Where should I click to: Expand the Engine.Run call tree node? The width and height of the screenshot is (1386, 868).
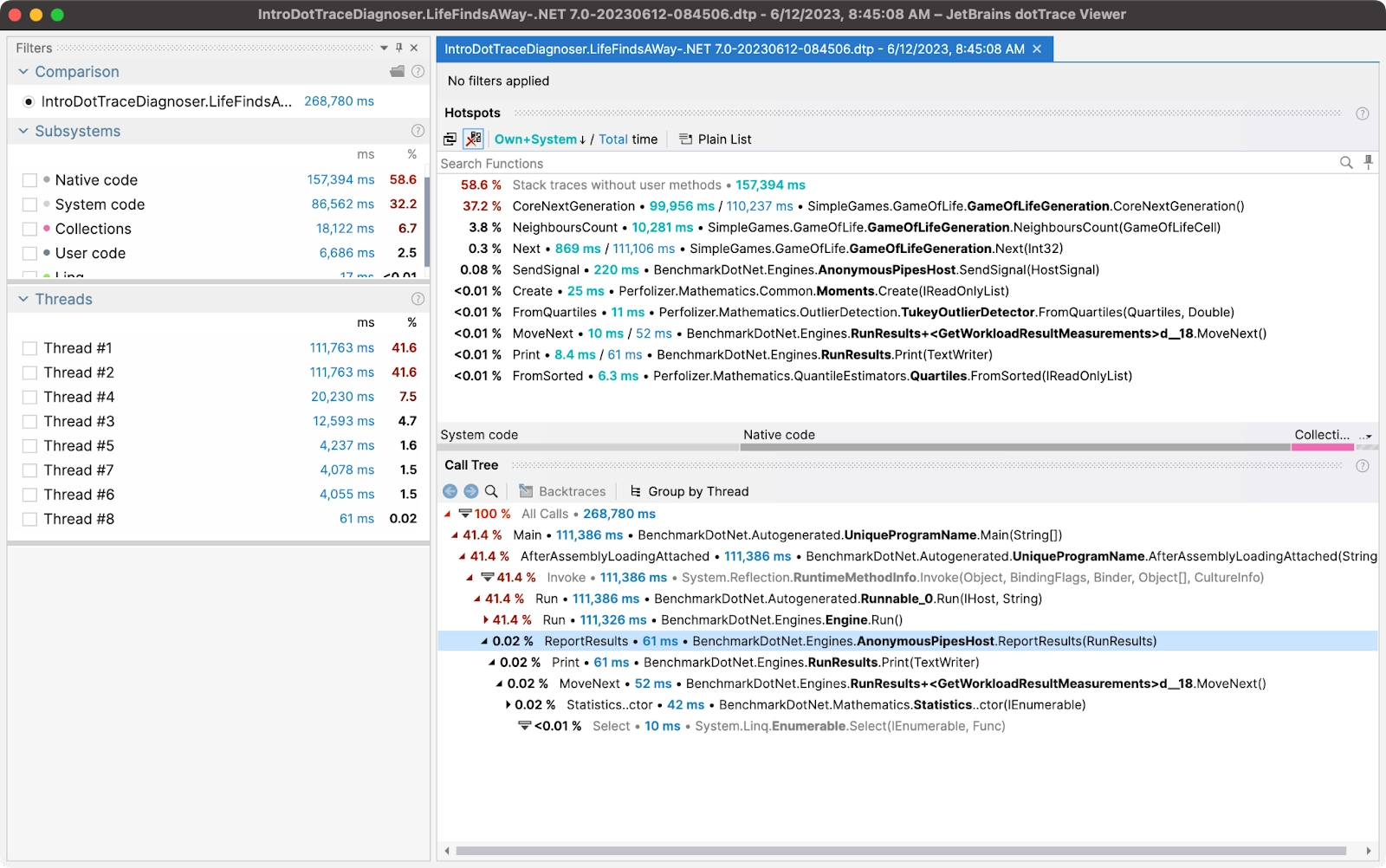485,620
